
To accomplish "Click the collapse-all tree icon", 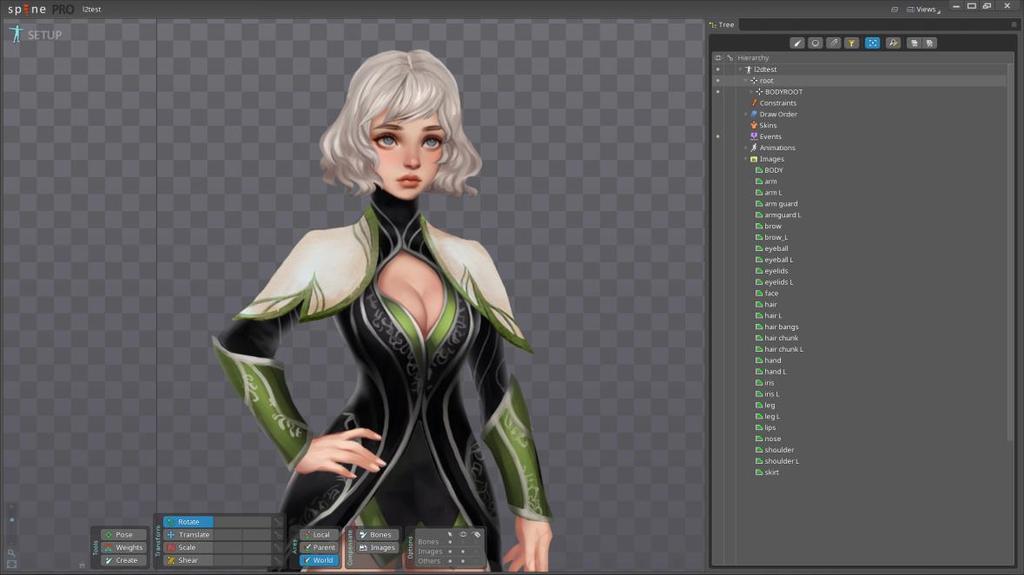I will 930,43.
